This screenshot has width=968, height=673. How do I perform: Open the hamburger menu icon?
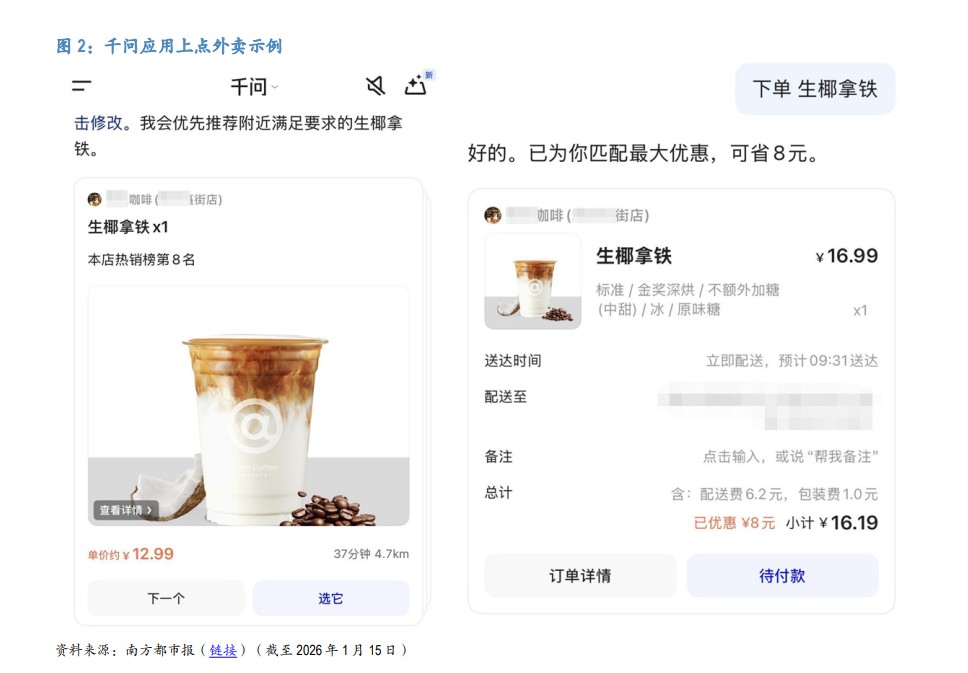pos(81,86)
